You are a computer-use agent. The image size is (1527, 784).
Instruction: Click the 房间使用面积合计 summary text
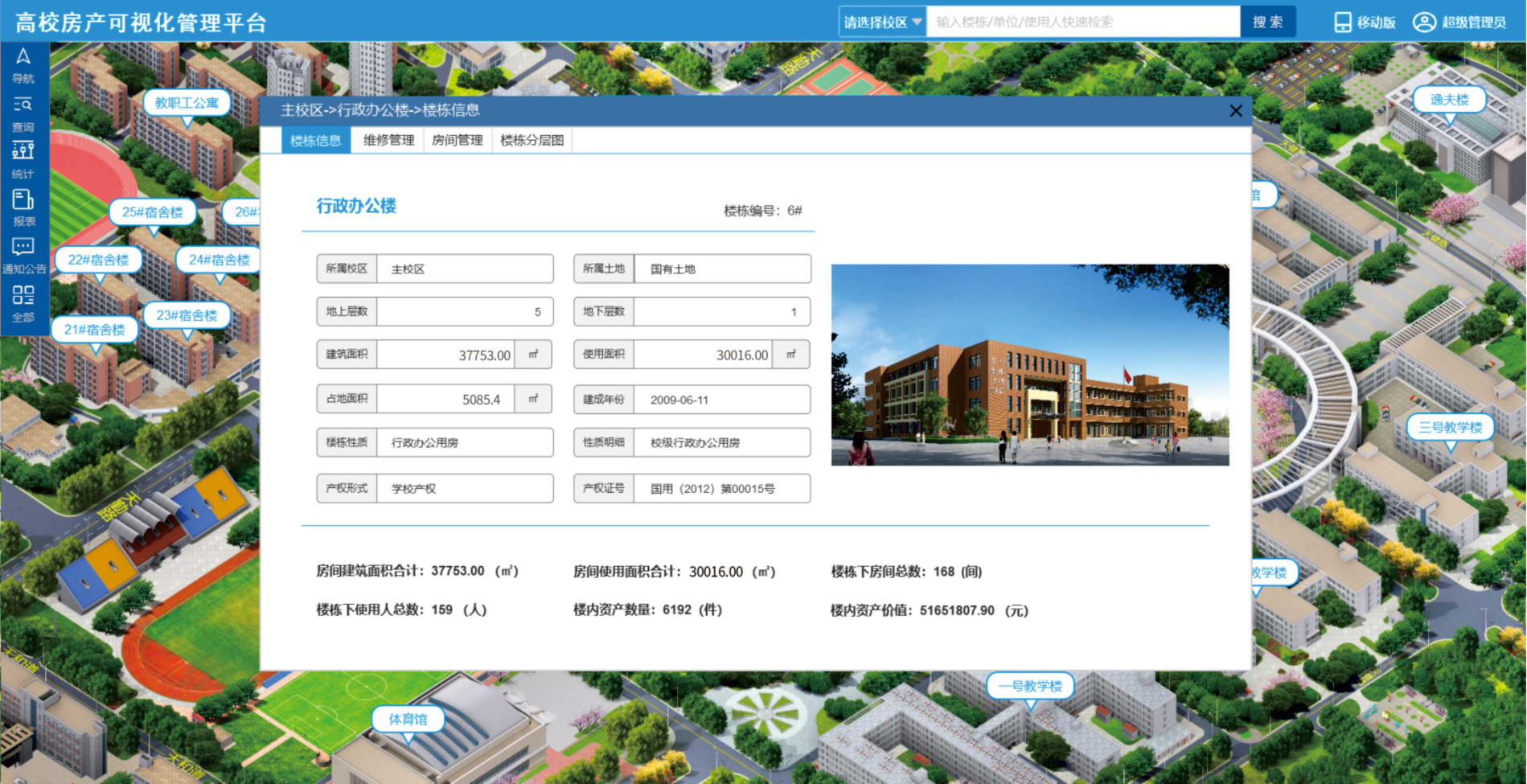[x=675, y=572]
